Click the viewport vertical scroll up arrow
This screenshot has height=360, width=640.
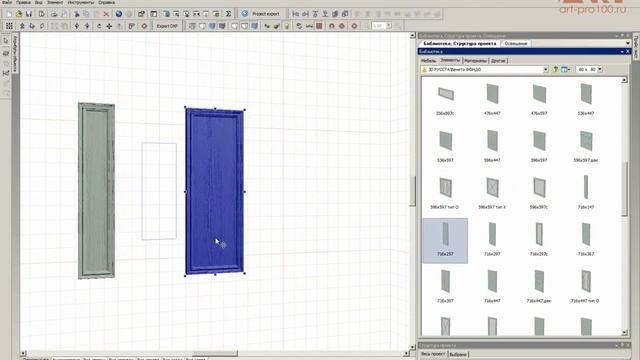point(412,36)
